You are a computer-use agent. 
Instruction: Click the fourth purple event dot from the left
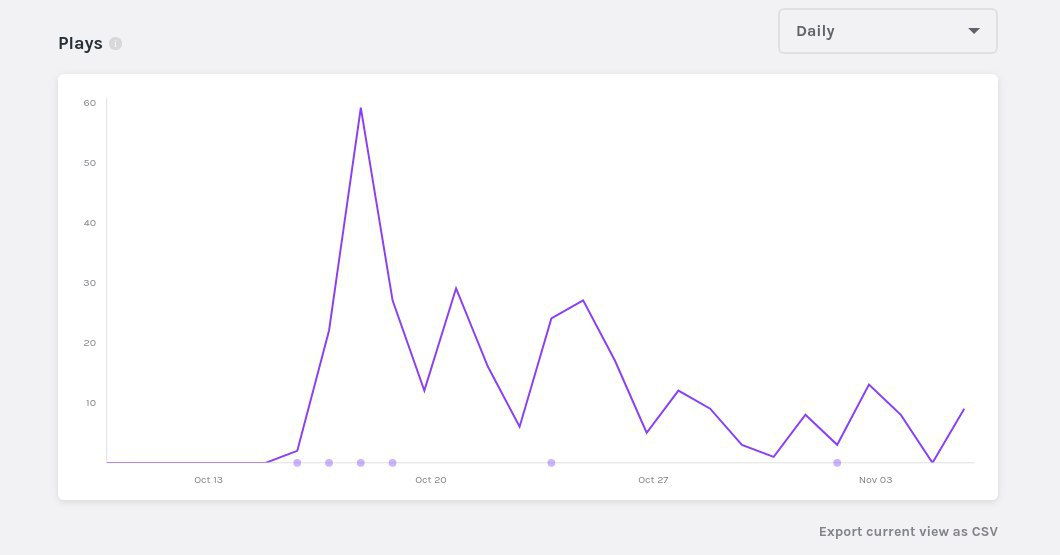[x=393, y=463]
